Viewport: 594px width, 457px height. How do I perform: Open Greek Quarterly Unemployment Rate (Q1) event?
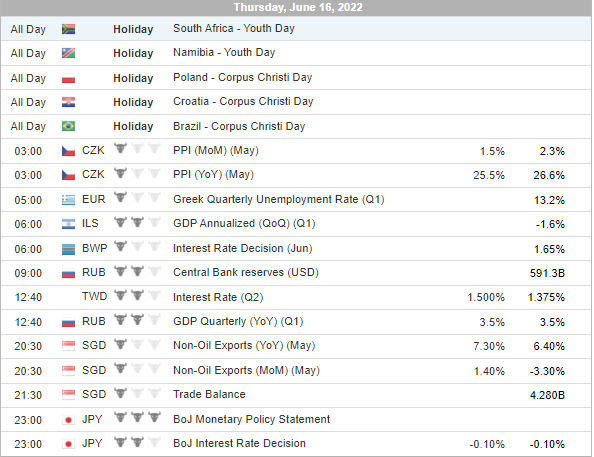[x=278, y=199]
